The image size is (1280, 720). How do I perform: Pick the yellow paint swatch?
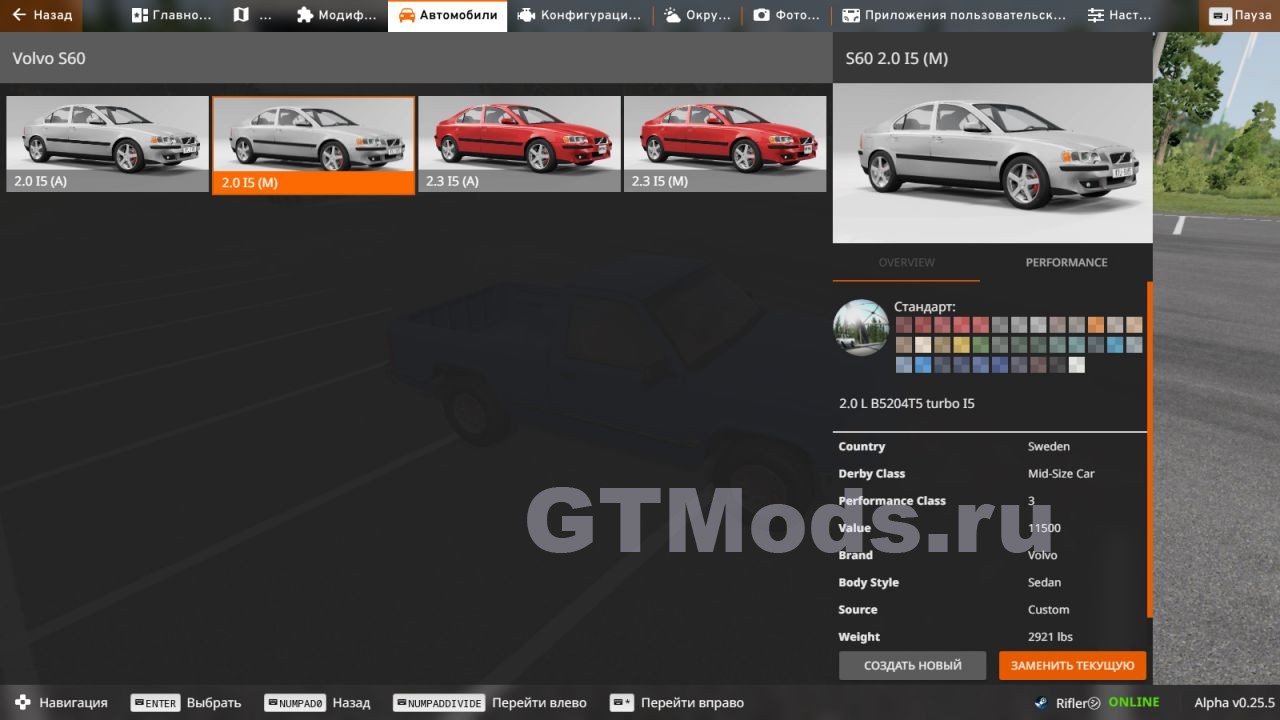(961, 344)
